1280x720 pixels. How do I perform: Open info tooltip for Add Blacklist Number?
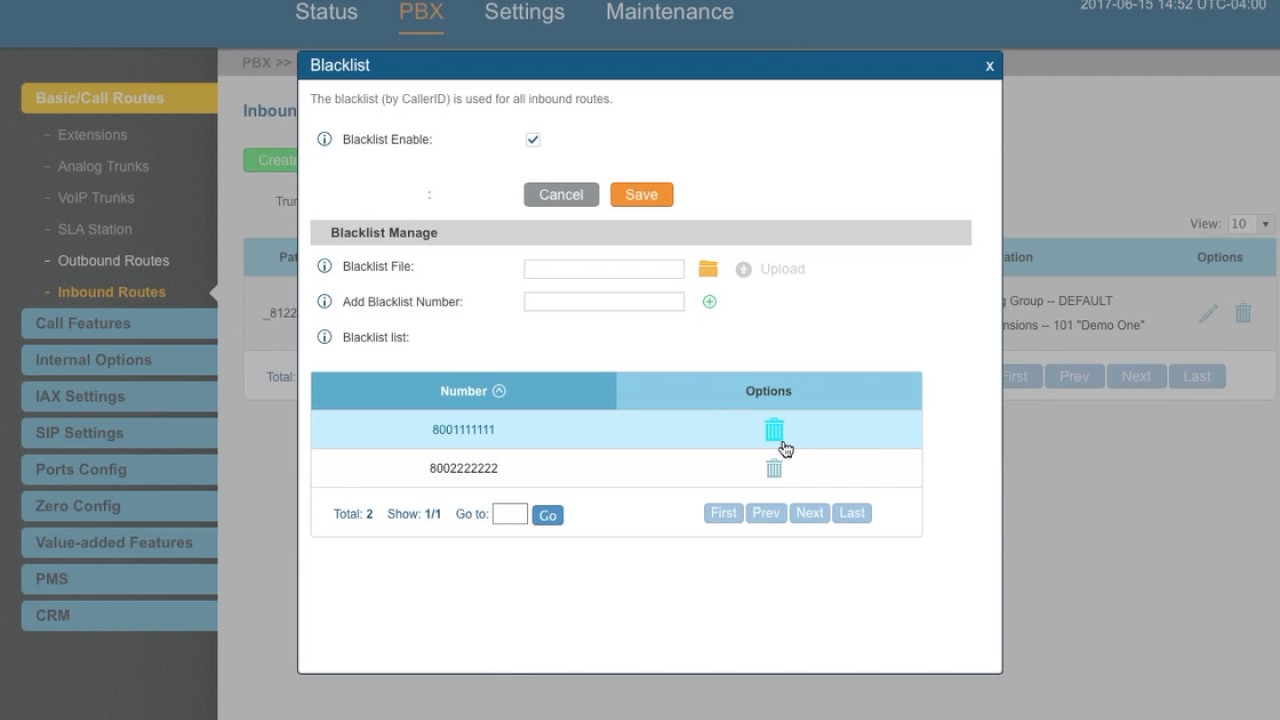[324, 301]
